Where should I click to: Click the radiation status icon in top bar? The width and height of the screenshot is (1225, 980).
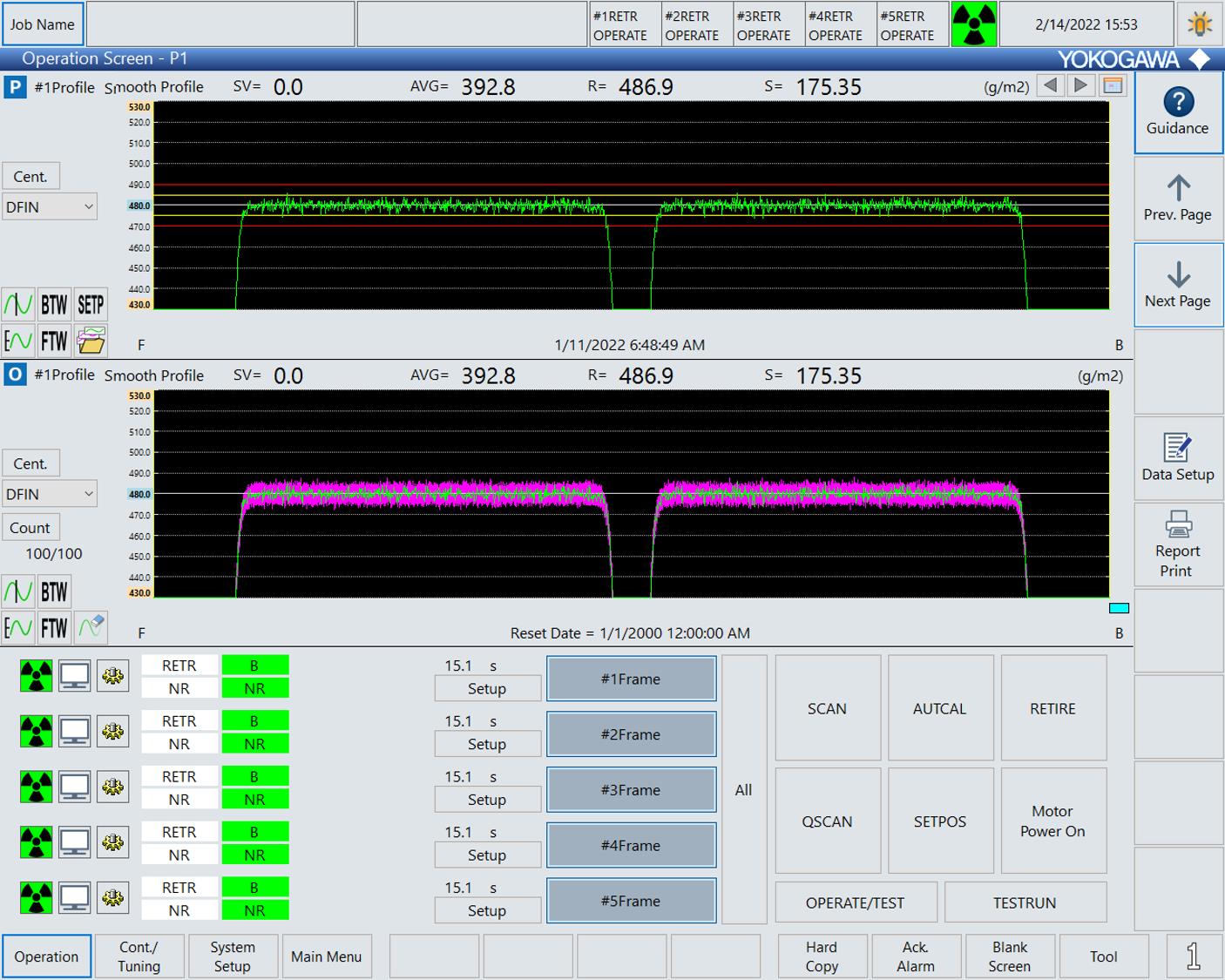pyautogui.click(x=973, y=24)
